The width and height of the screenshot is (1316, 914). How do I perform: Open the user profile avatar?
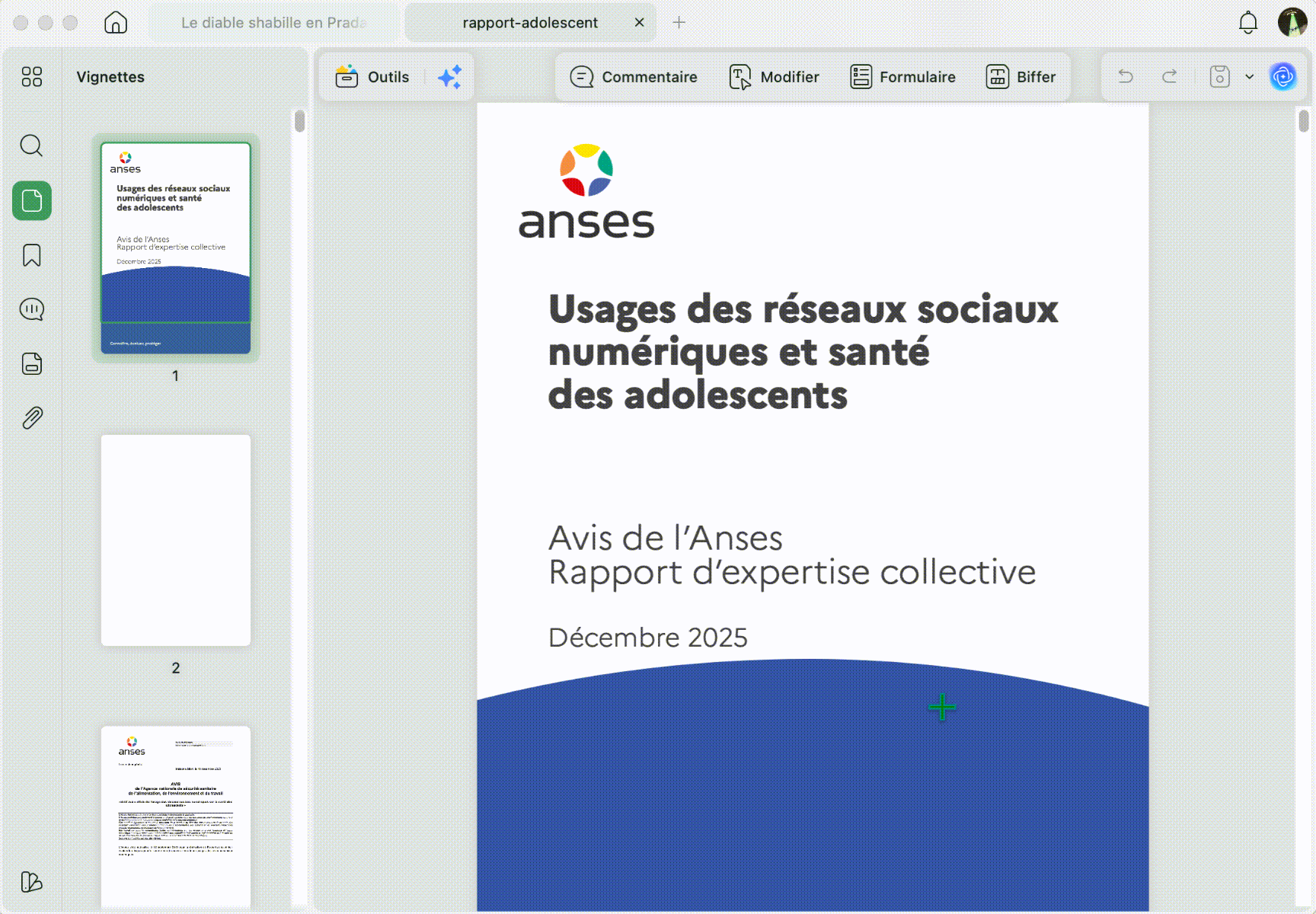(1292, 22)
